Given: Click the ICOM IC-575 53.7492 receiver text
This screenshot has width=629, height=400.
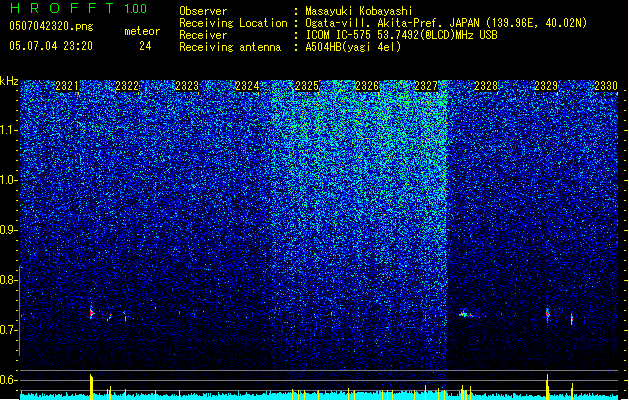Looking at the screenshot, I should pyautogui.click(x=401, y=35).
